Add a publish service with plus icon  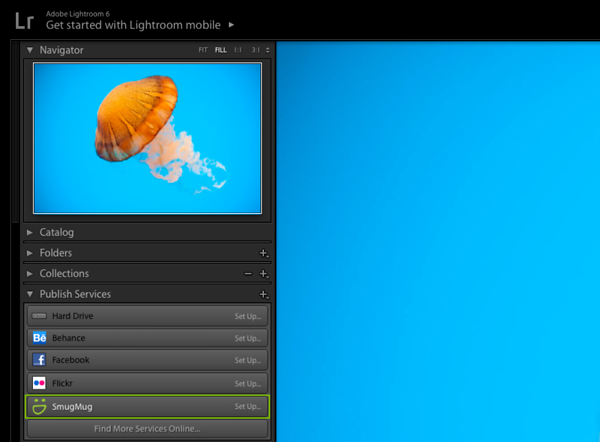pyautogui.click(x=263, y=295)
